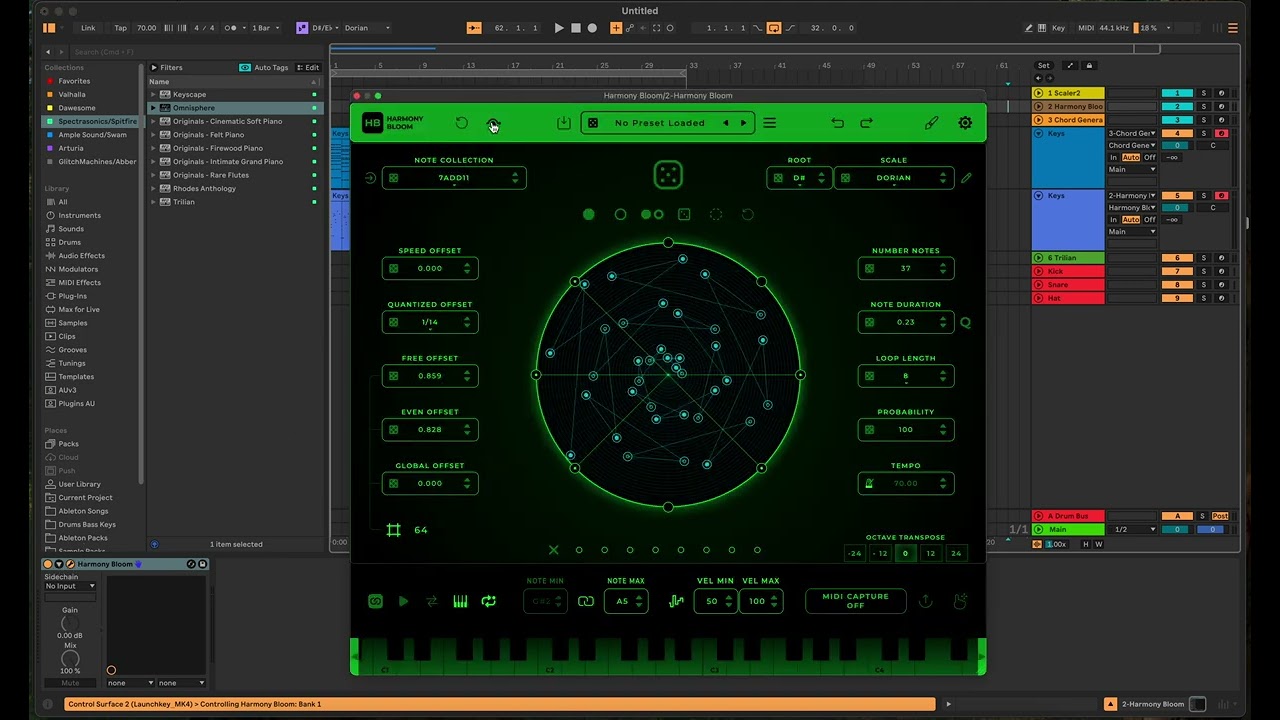
Task: Click the keyboard piano-keys icon in bottom bar
Action: (x=460, y=601)
